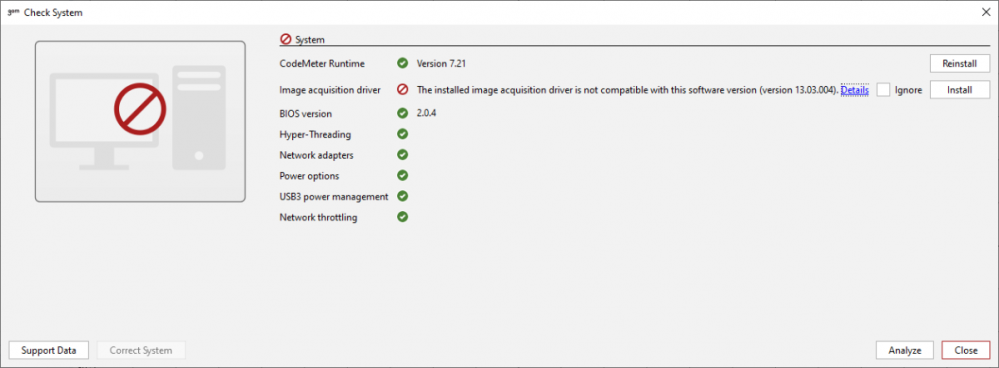The width and height of the screenshot is (999, 368).
Task: Select the 'Network adapters' label
Action: (317, 155)
